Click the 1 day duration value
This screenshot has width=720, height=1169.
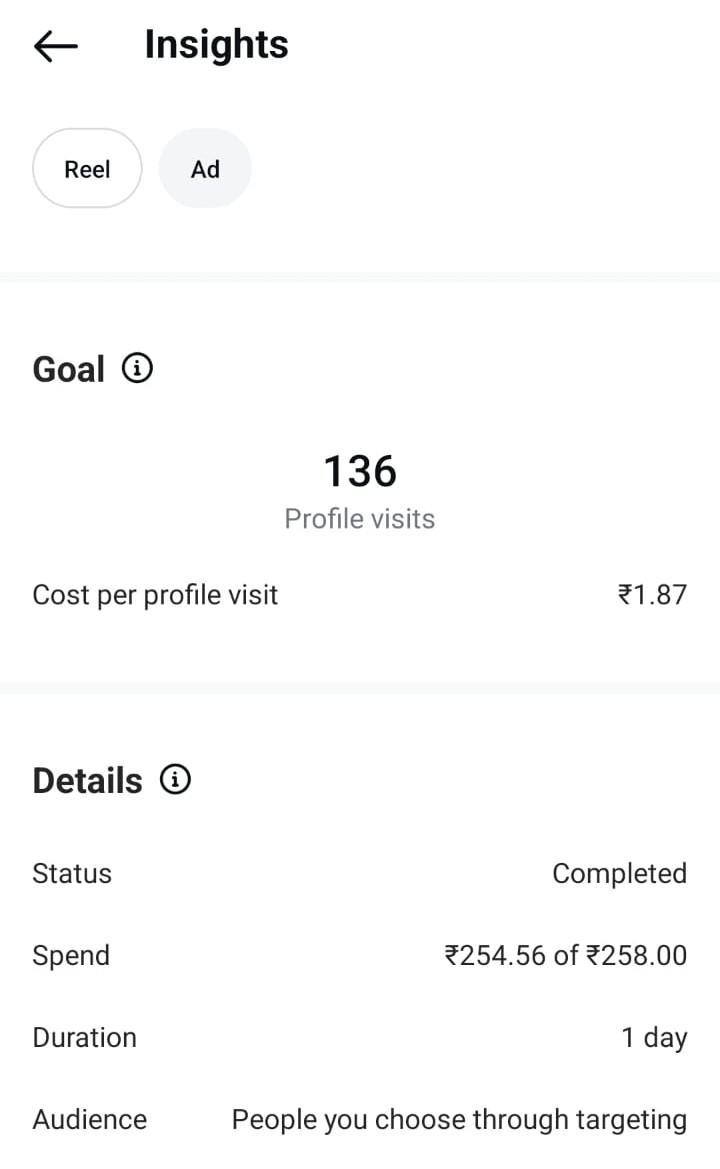654,1037
